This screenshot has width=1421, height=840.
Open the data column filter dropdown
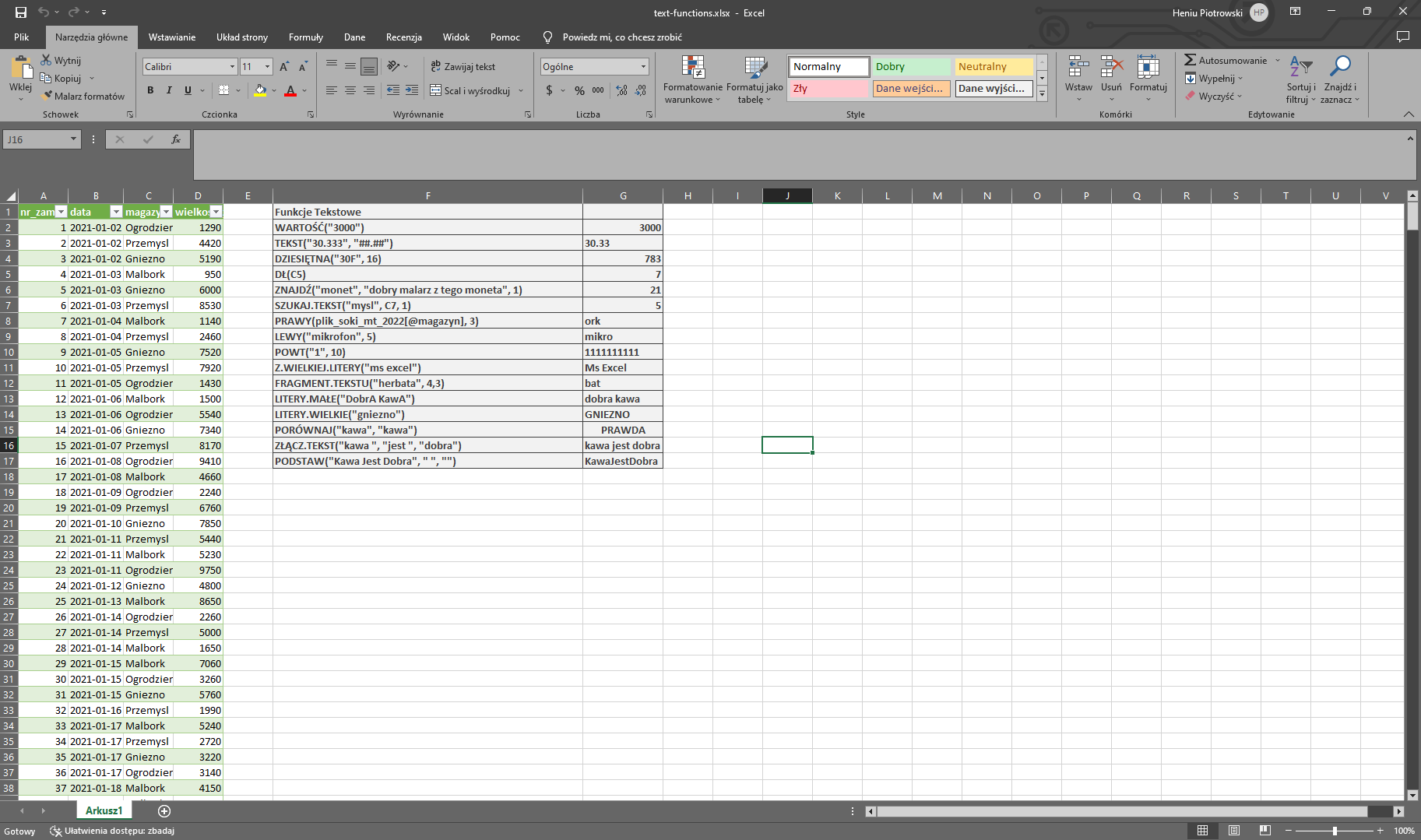tap(116, 212)
